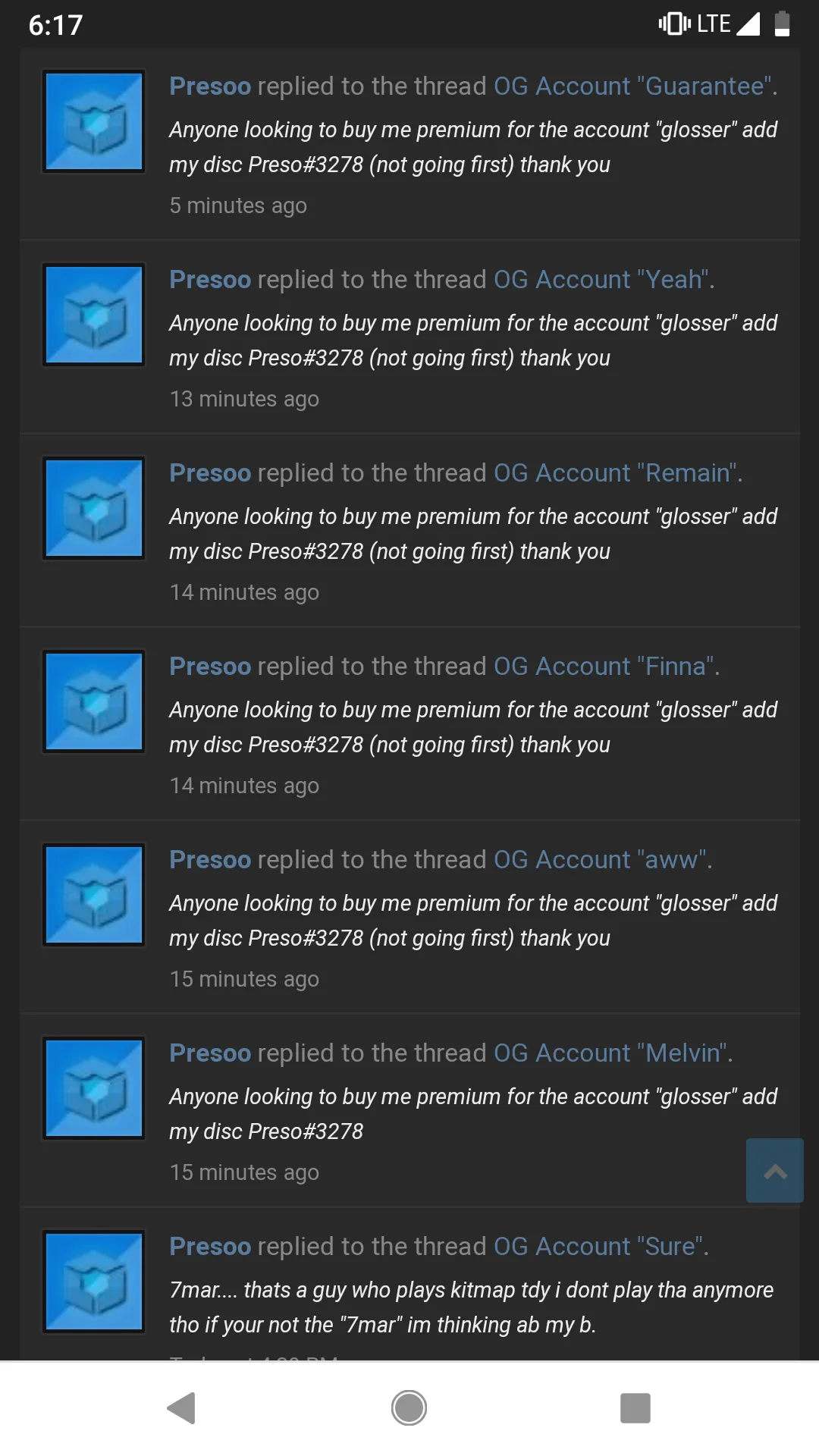Visit the OG Account "Sure" thread

tap(599, 1247)
